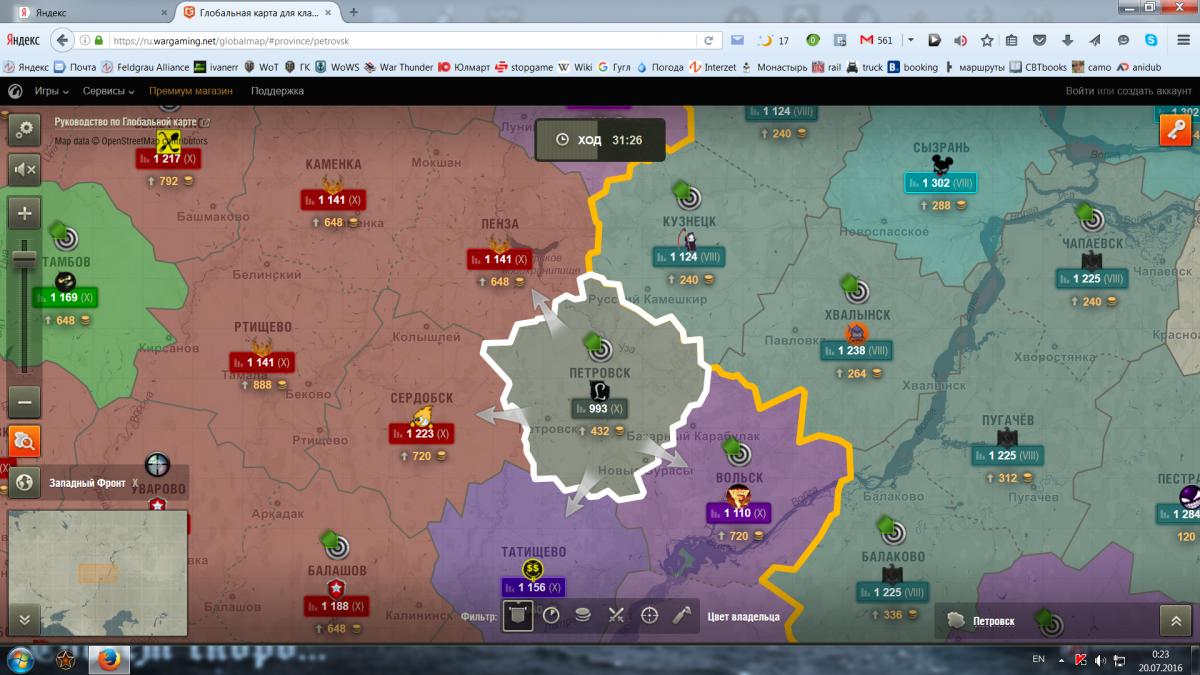
Task: Open the Монастырь bookmark
Action: pos(775,67)
